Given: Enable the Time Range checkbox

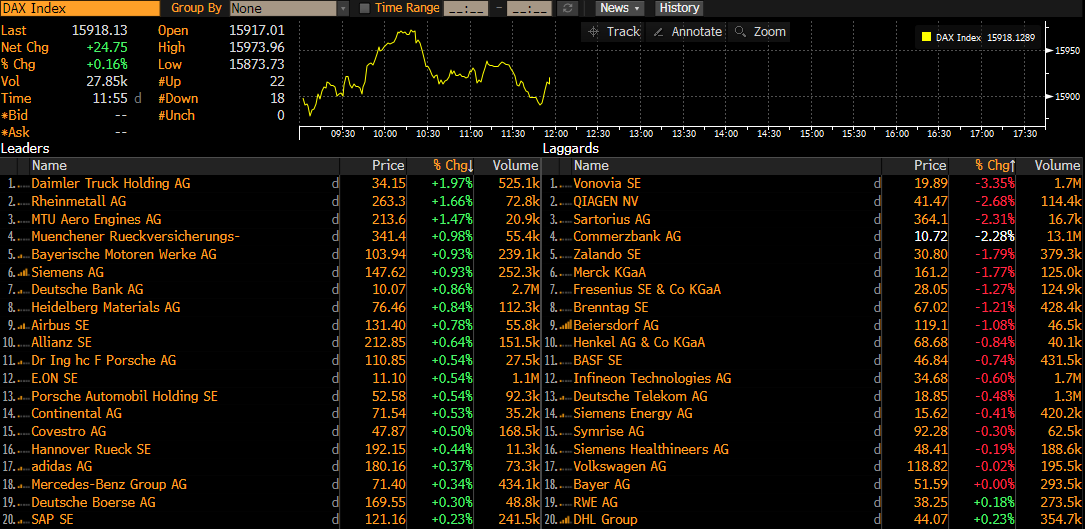Looking at the screenshot, I should [365, 8].
